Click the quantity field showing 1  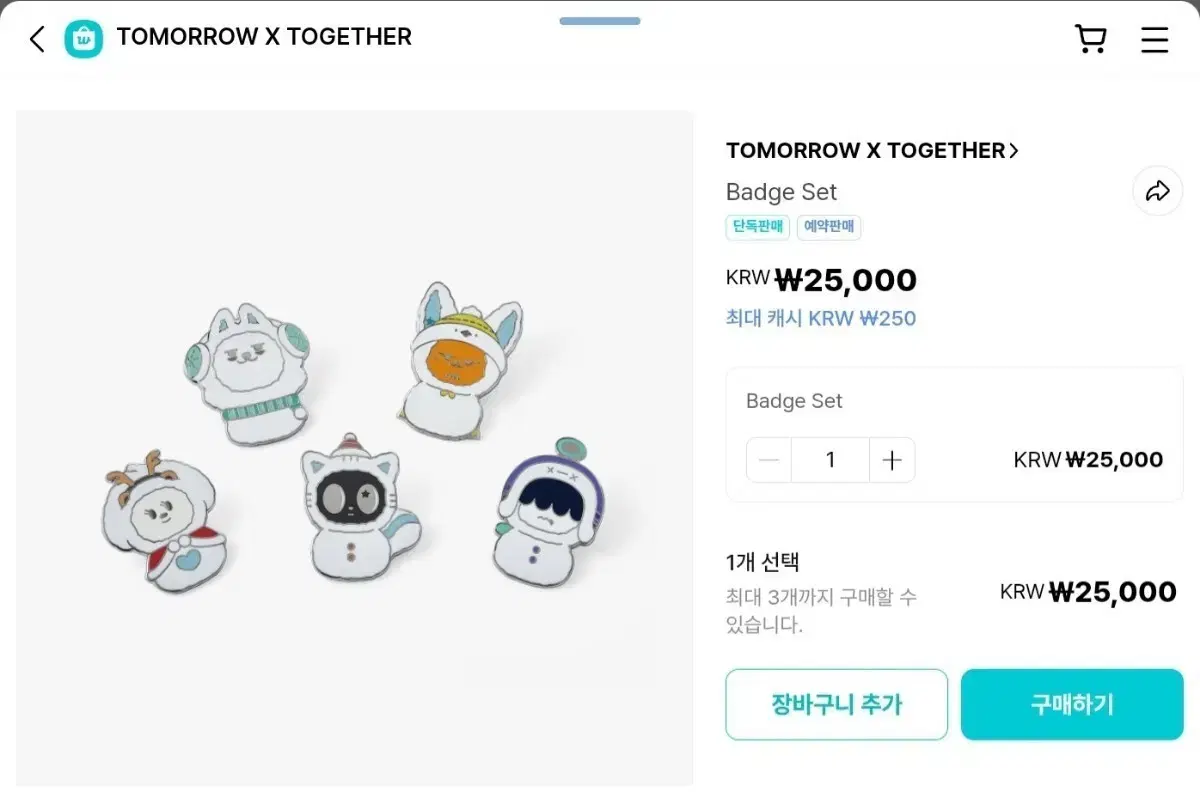(x=830, y=460)
